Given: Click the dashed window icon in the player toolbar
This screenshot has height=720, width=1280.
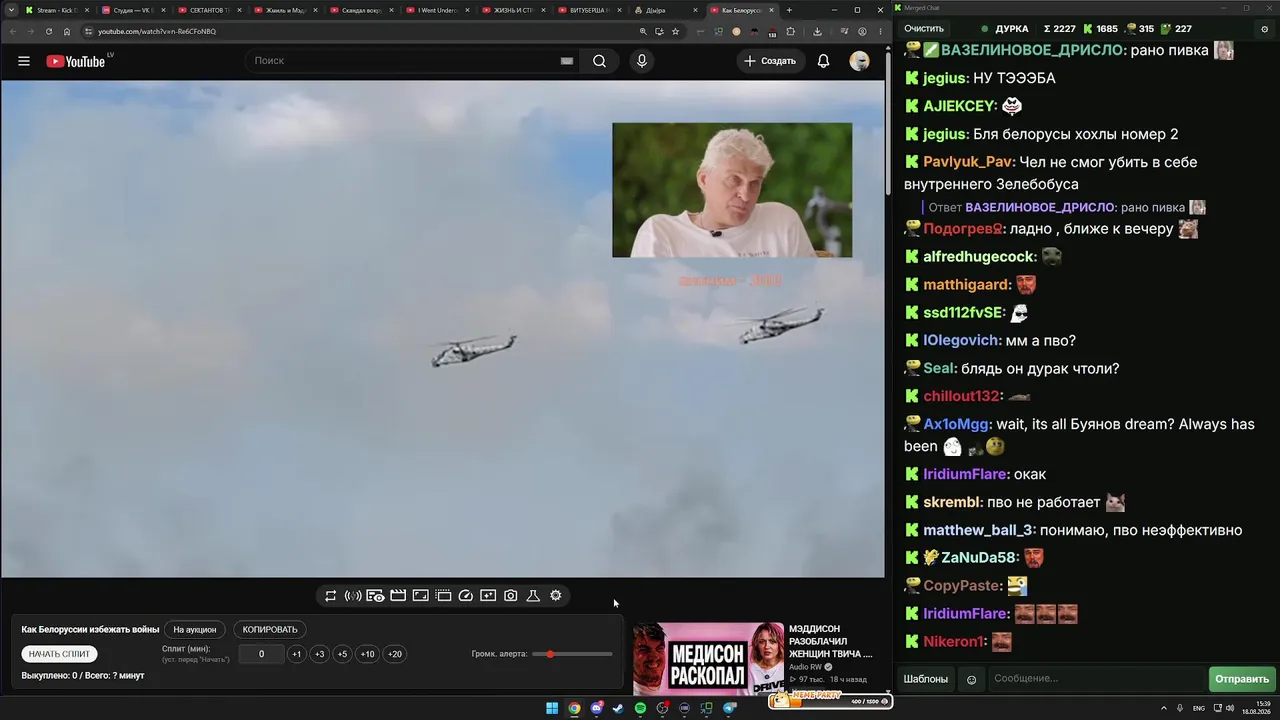Looking at the screenshot, I should pyautogui.click(x=443, y=596).
